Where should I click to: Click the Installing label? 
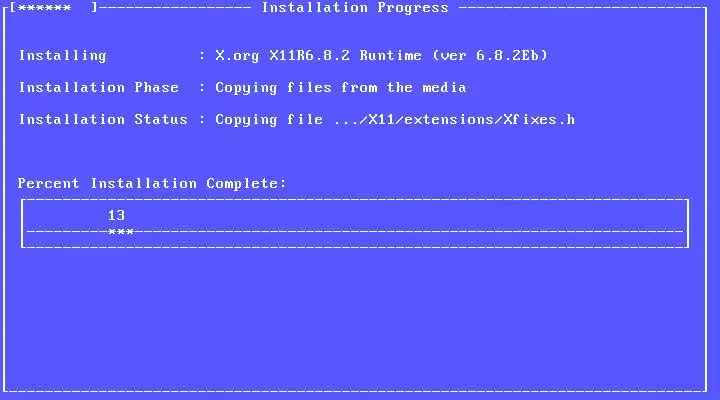point(62,56)
